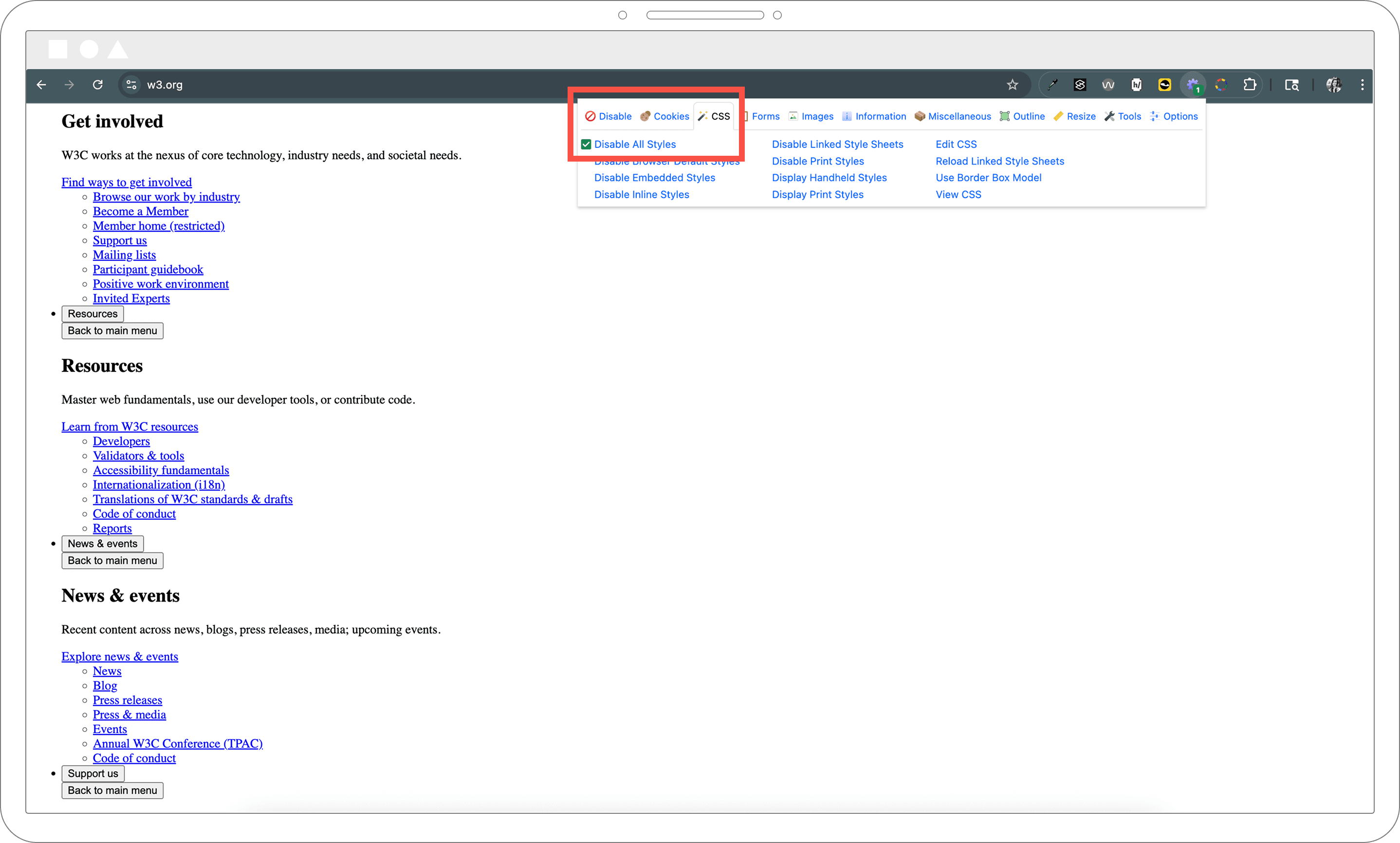1400x843 pixels.
Task: Click the browser forward arrow
Action: tap(69, 85)
